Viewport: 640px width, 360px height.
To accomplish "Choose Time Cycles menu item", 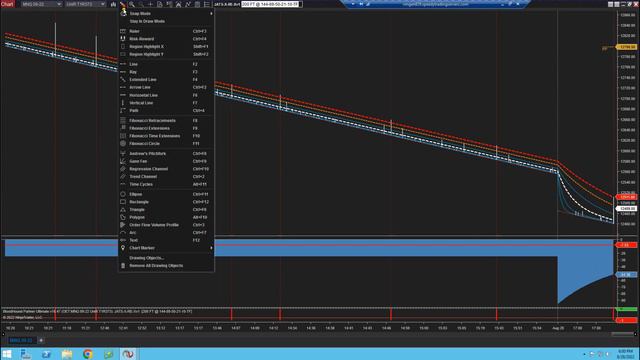I will tap(166, 184).
